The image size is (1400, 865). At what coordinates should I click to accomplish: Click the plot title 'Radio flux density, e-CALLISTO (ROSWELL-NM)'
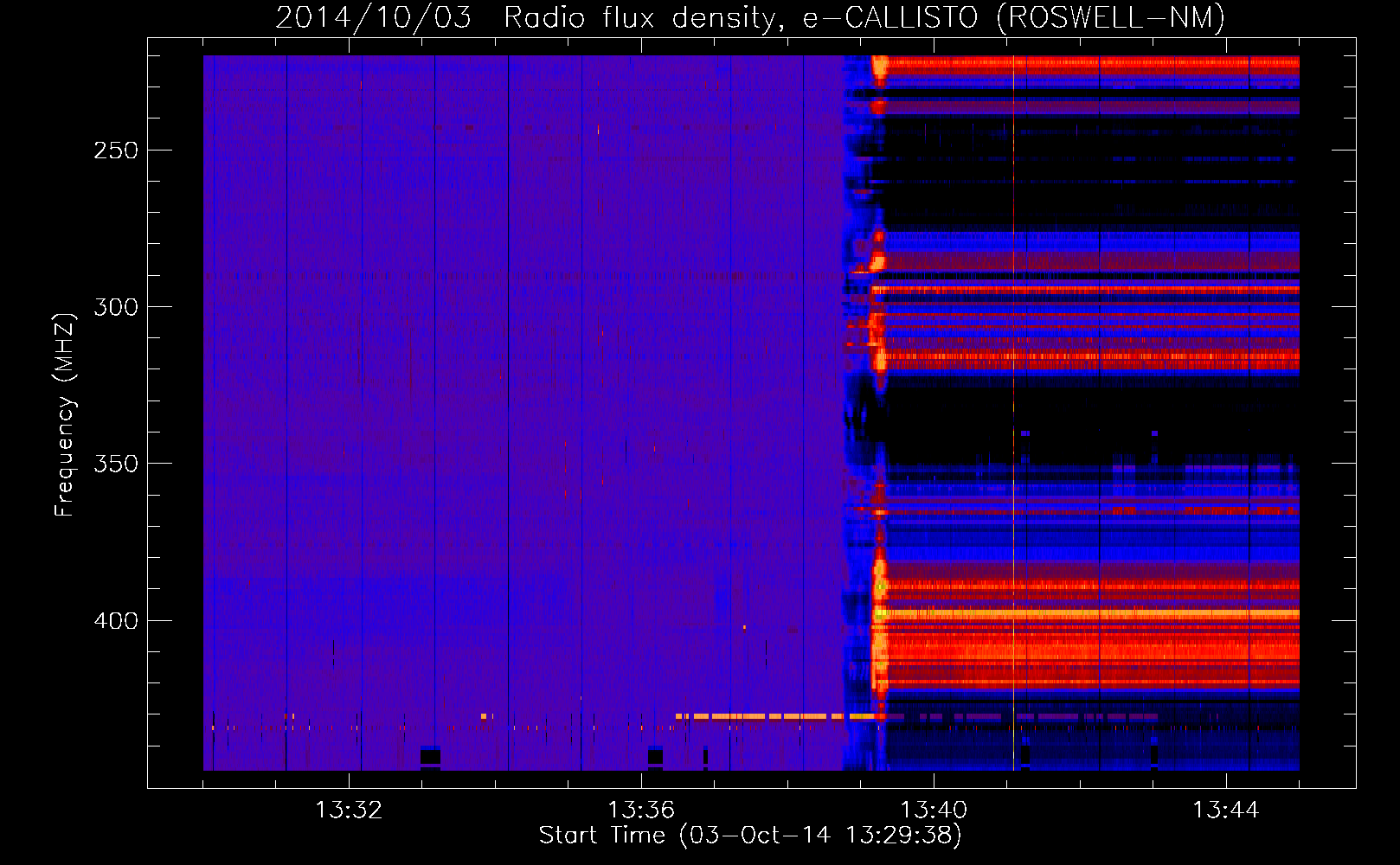(x=864, y=17)
